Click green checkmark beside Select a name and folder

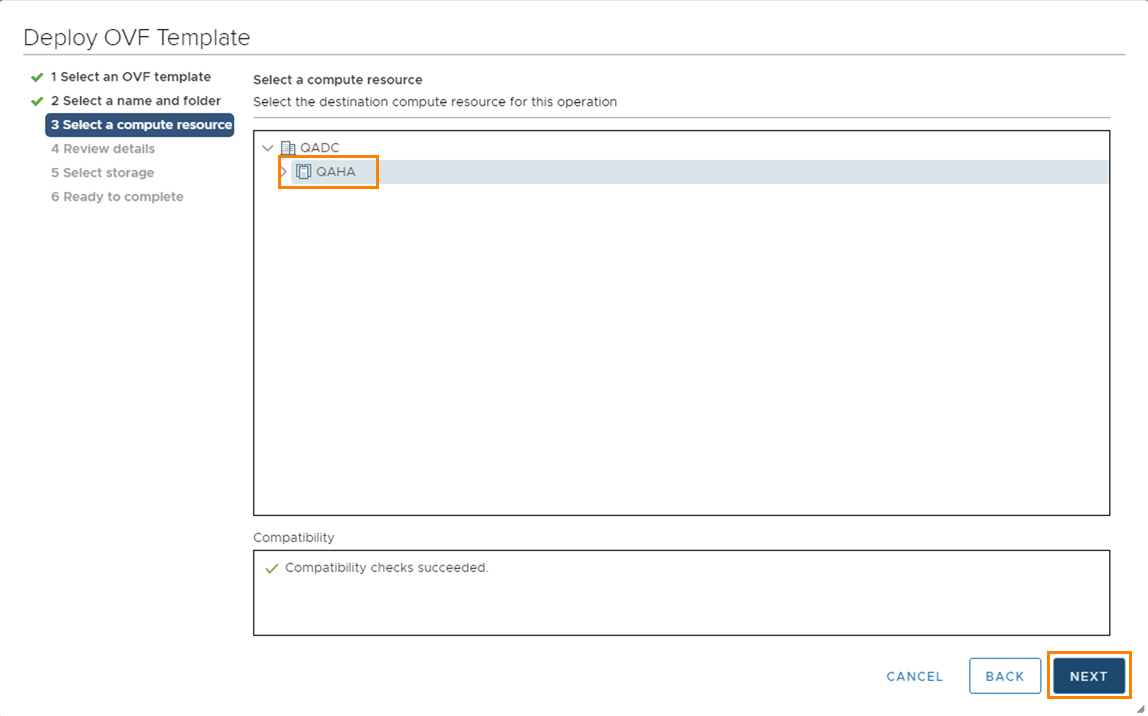38,101
